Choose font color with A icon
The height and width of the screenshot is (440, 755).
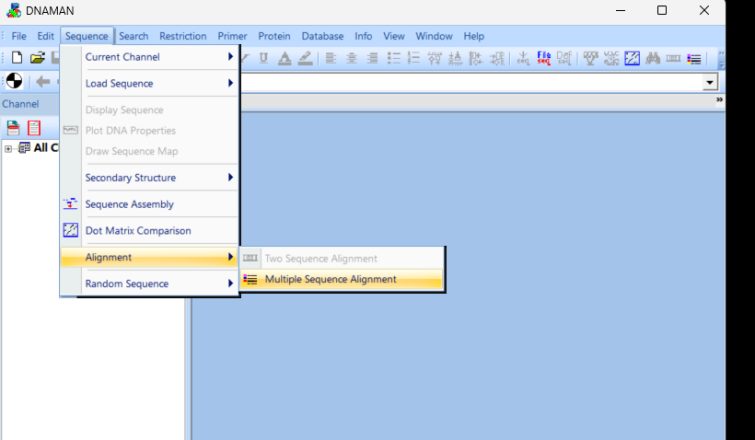285,58
